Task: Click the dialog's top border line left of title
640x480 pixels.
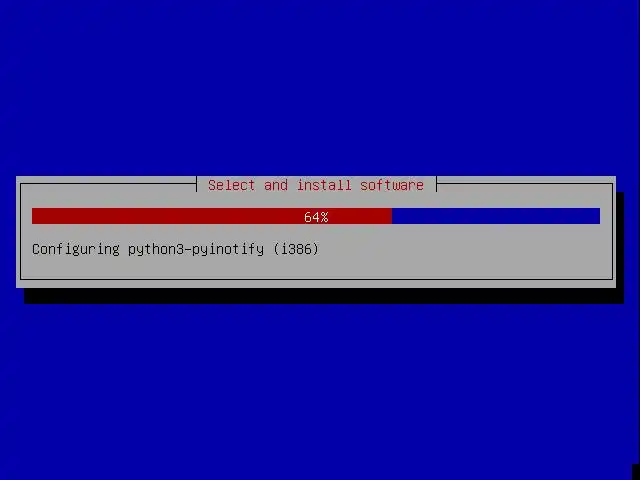Action: pyautogui.click(x=109, y=184)
